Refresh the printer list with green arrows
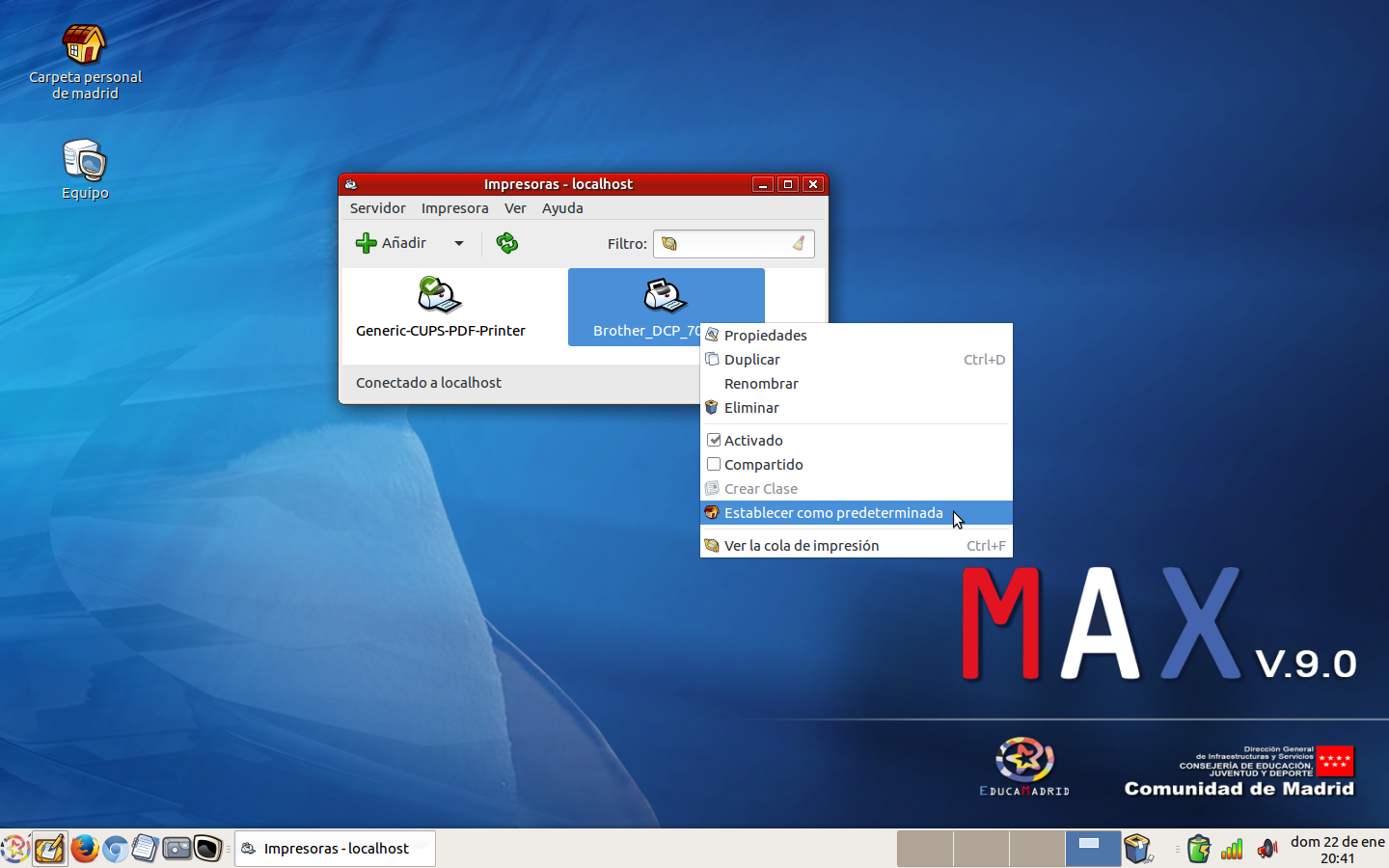Image resolution: width=1389 pixels, height=868 pixels. click(x=507, y=243)
